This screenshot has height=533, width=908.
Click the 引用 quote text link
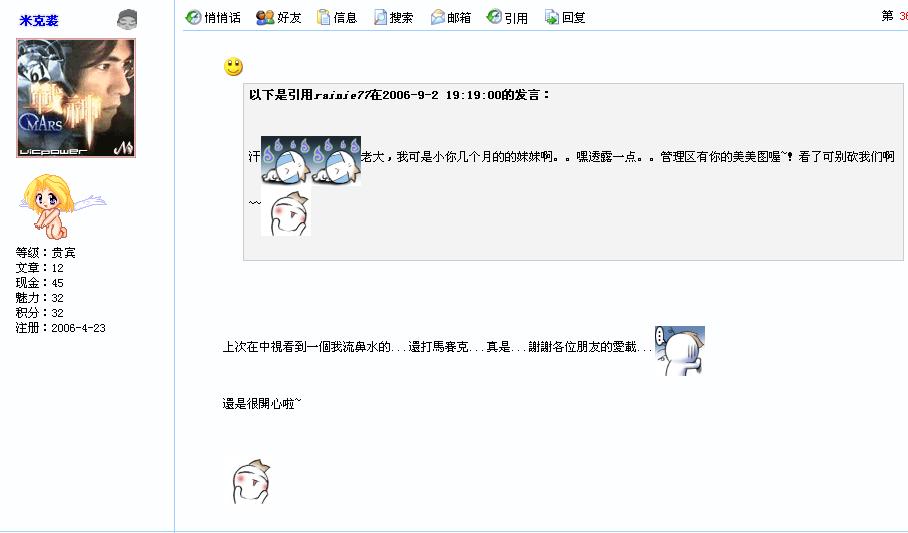(x=516, y=18)
